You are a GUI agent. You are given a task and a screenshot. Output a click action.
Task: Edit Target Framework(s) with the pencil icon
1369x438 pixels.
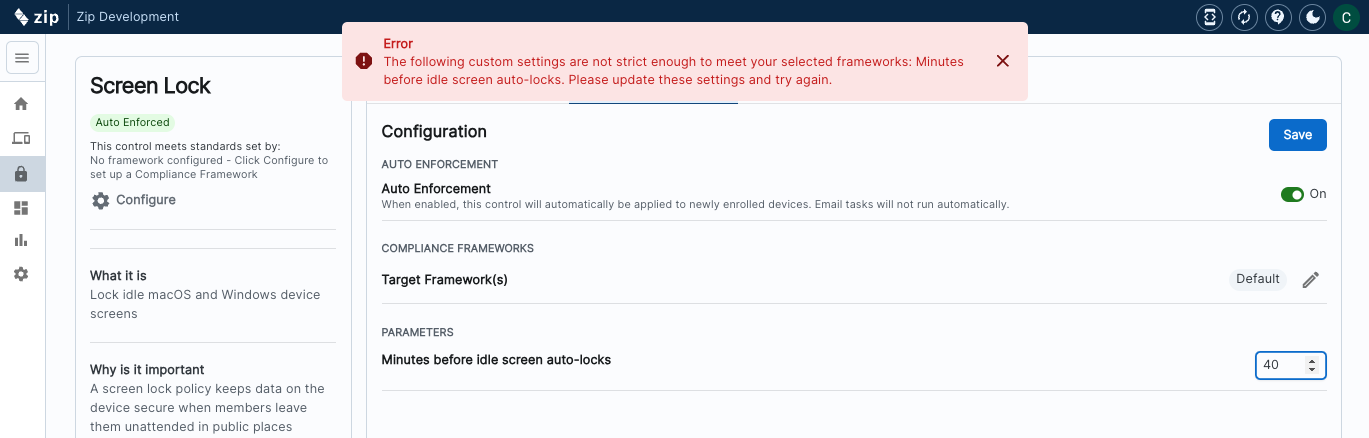coord(1311,280)
